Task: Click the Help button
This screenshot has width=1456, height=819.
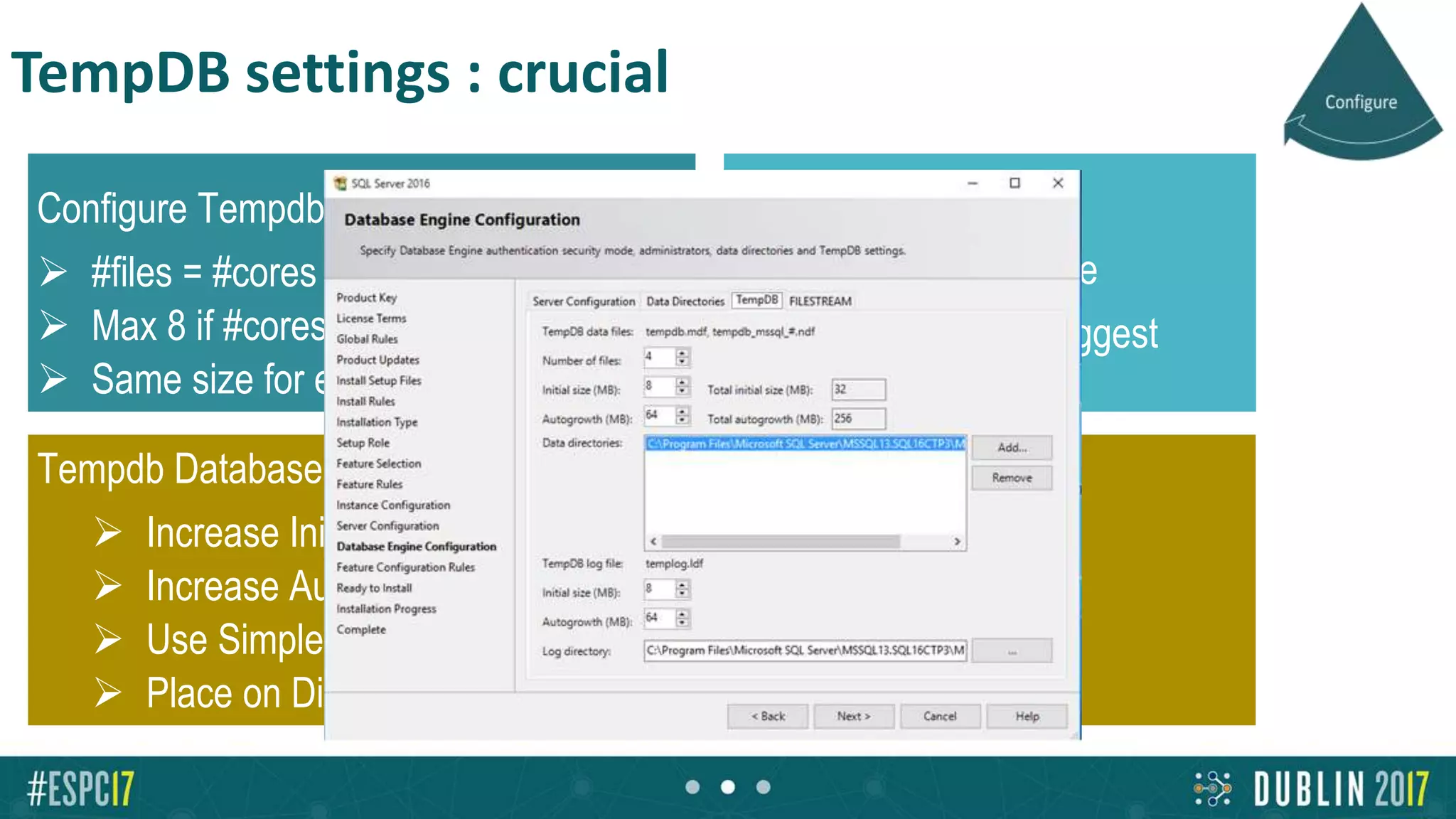Action: coord(1027,717)
